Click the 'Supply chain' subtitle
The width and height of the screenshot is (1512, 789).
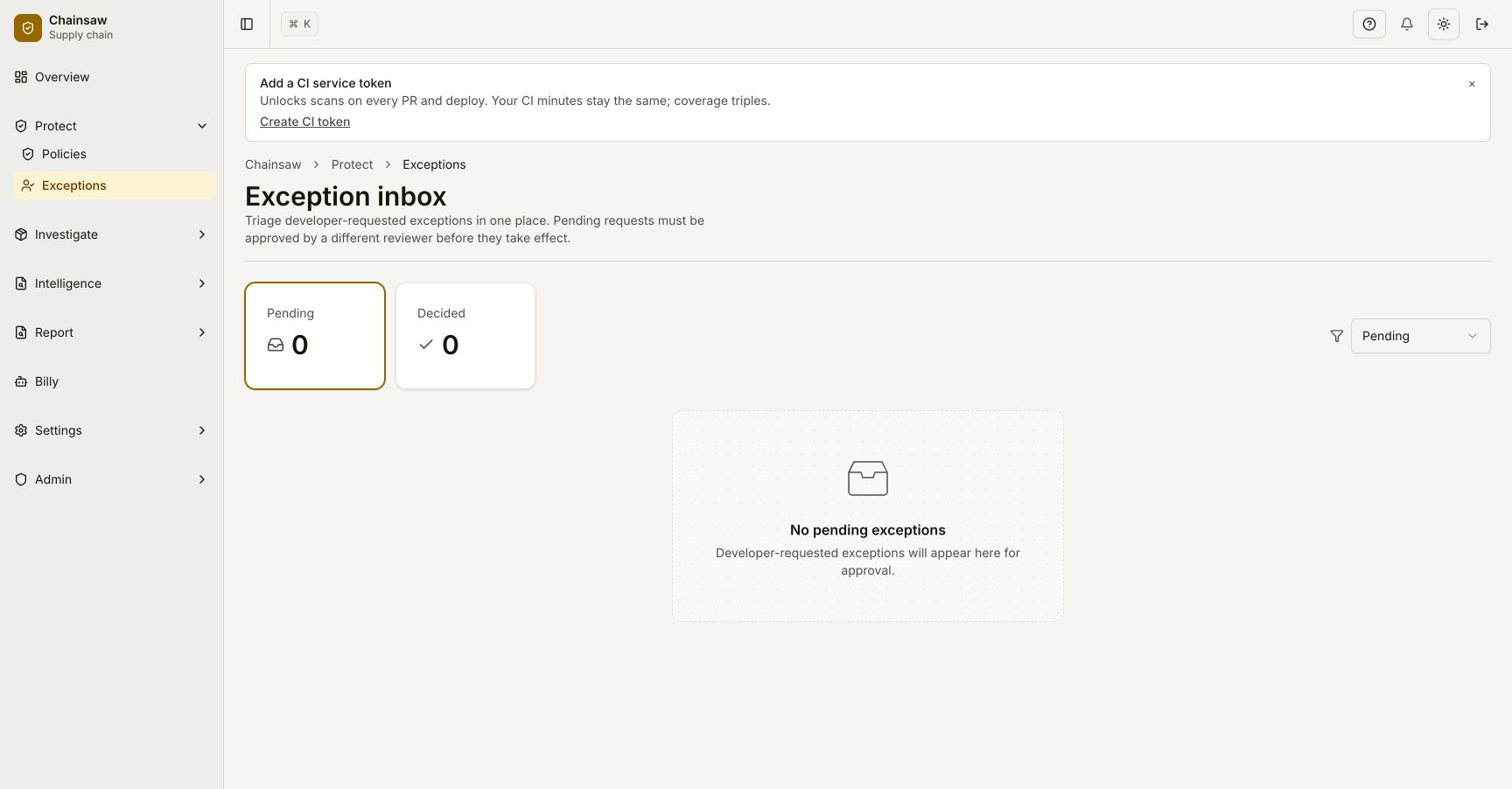pyautogui.click(x=80, y=35)
